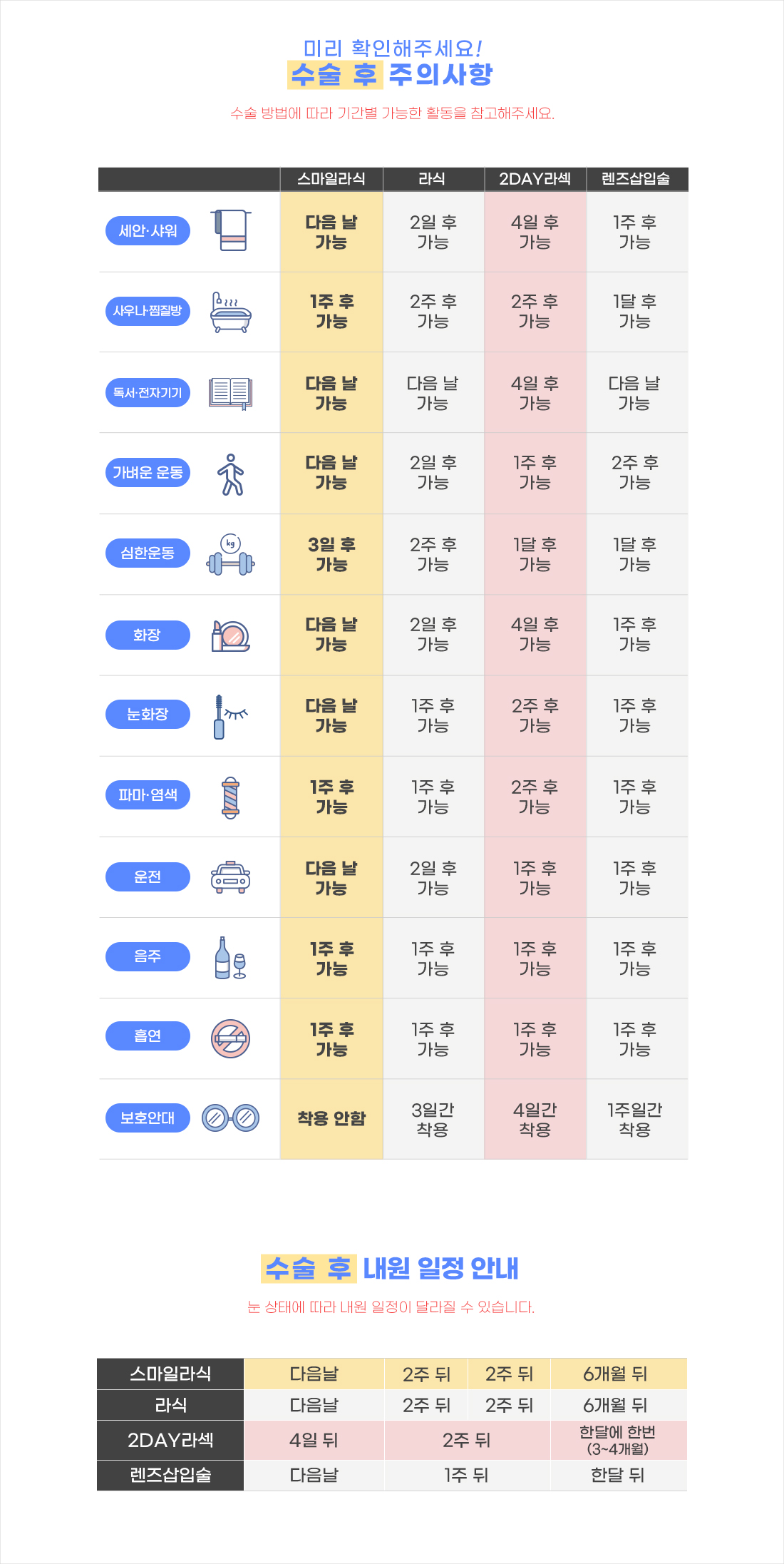Click the mascara and eyelash icon

point(230,717)
